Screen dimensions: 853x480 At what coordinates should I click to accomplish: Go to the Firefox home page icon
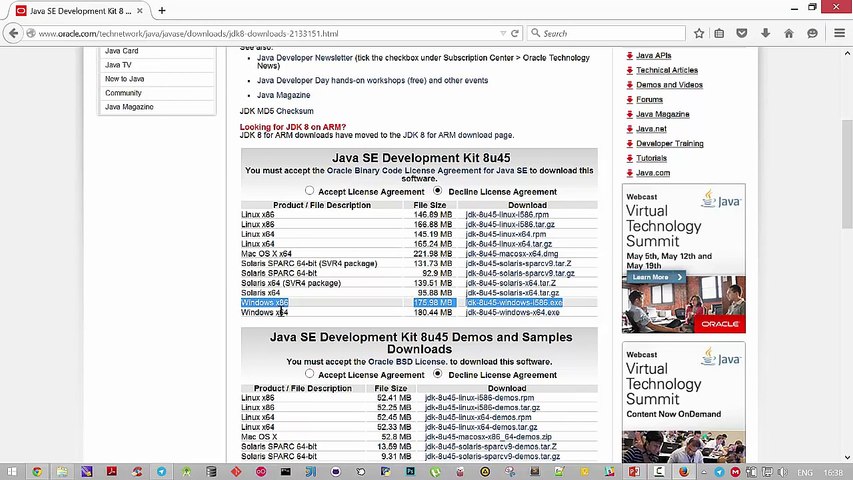[789, 33]
